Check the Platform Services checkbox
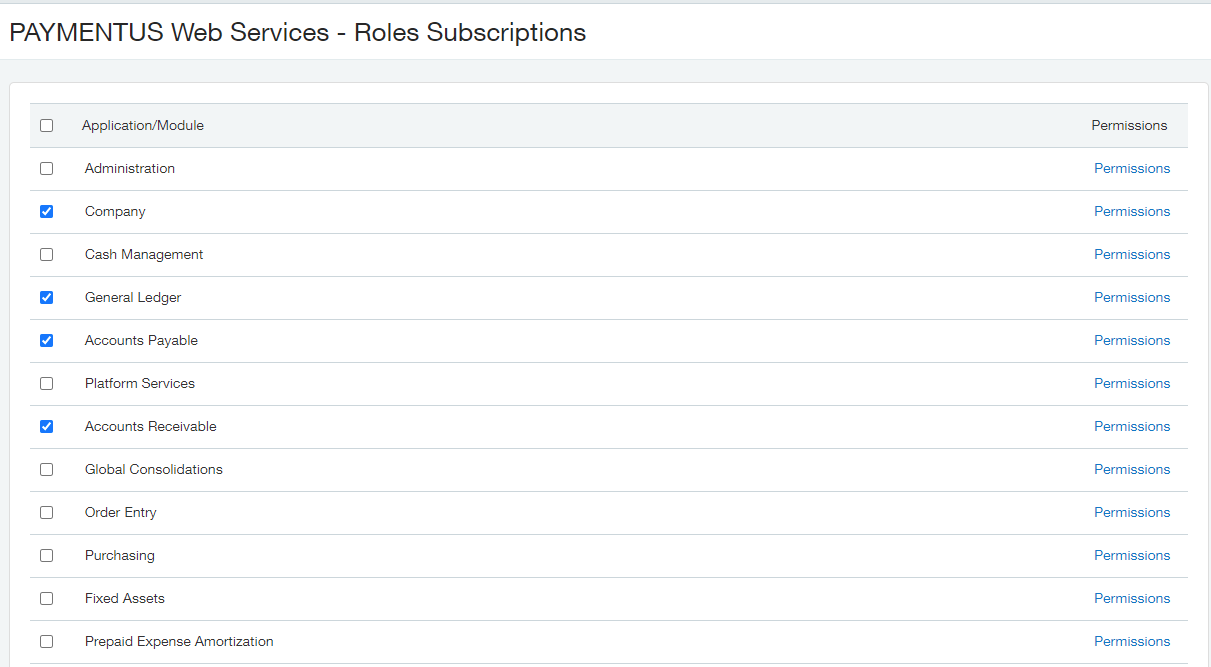 coord(46,384)
